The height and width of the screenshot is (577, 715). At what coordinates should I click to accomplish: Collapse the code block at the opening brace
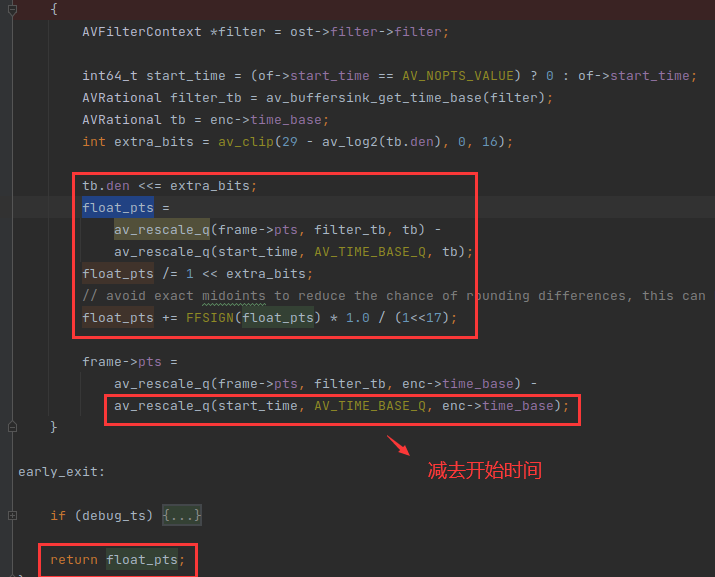click(13, 9)
